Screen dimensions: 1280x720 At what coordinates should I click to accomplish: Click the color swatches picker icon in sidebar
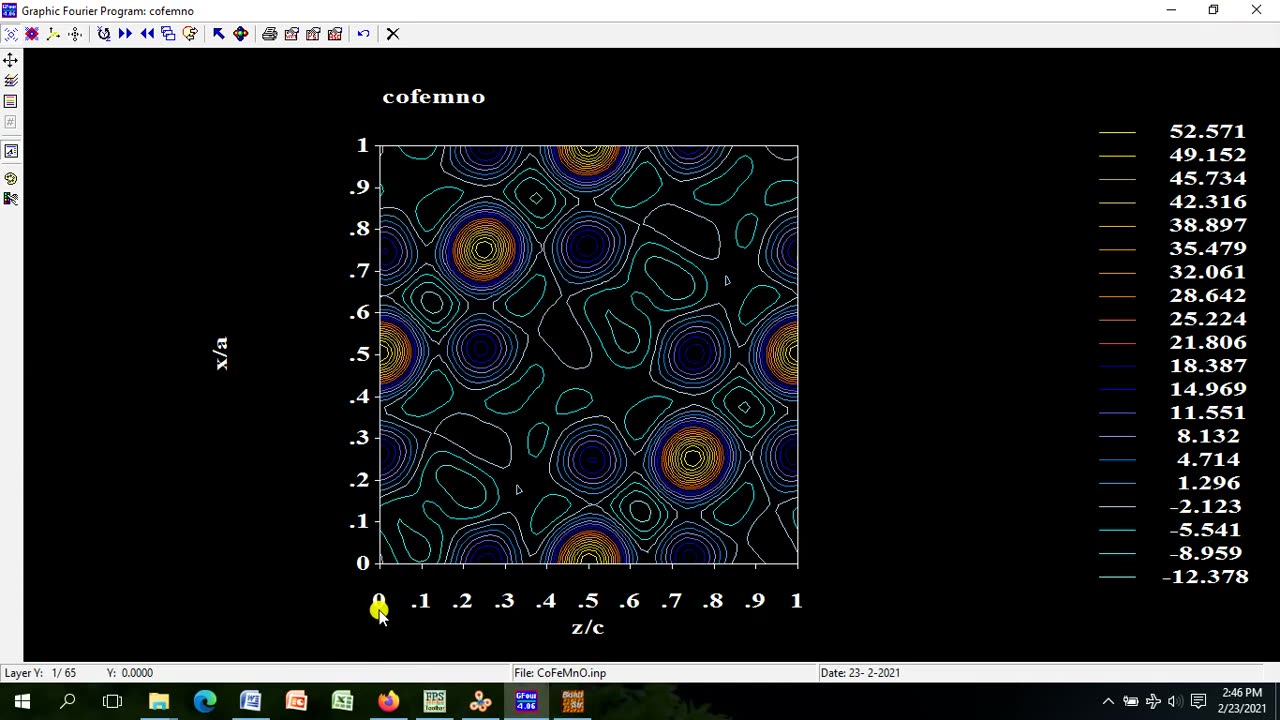[11, 198]
